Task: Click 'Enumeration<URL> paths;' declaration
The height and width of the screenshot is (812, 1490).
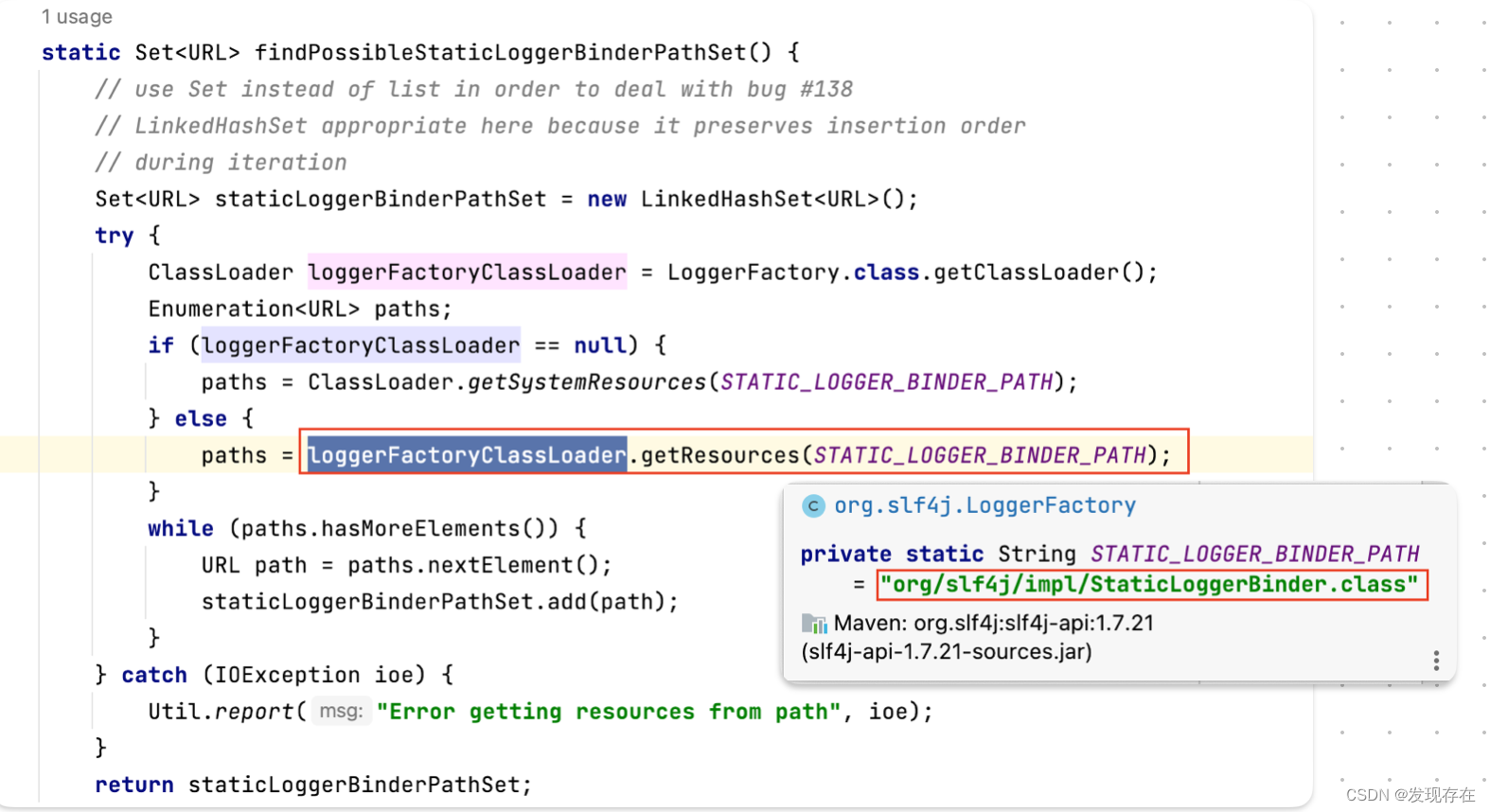Action: (300, 309)
